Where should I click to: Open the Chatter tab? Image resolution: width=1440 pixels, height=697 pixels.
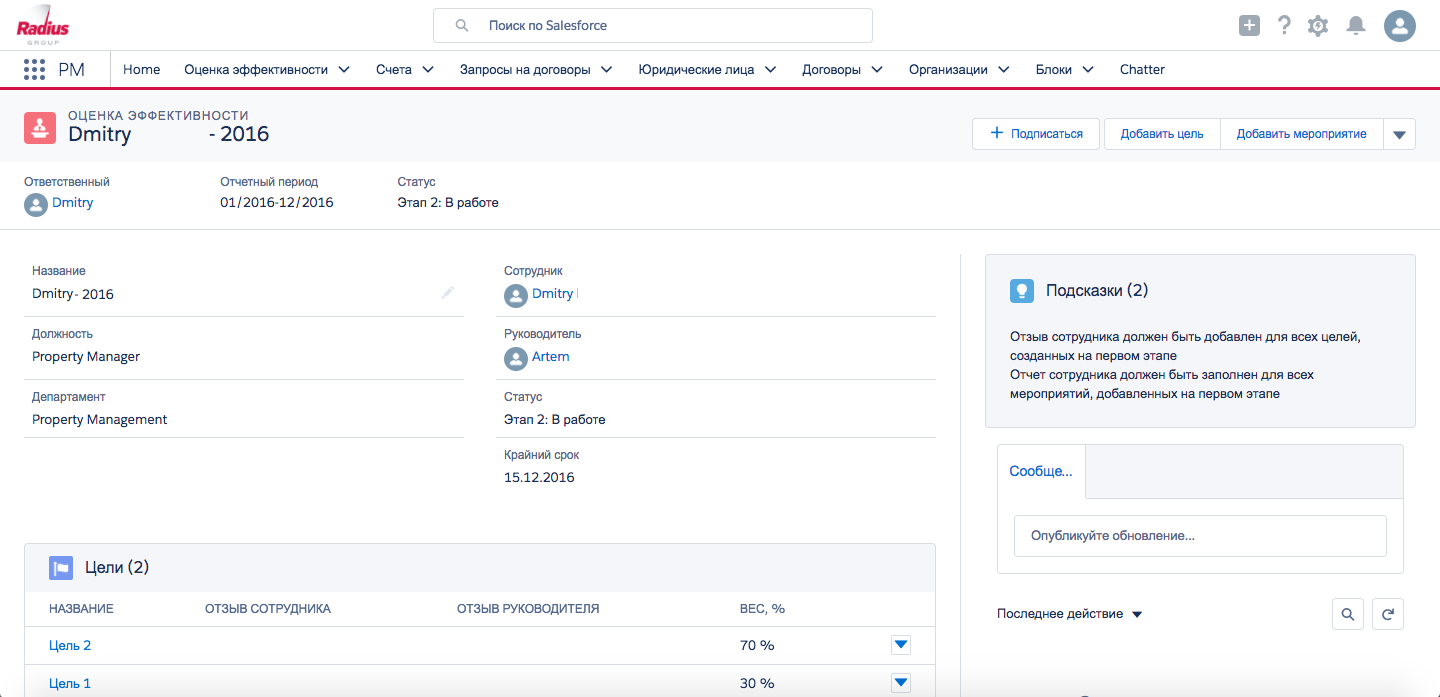1142,70
